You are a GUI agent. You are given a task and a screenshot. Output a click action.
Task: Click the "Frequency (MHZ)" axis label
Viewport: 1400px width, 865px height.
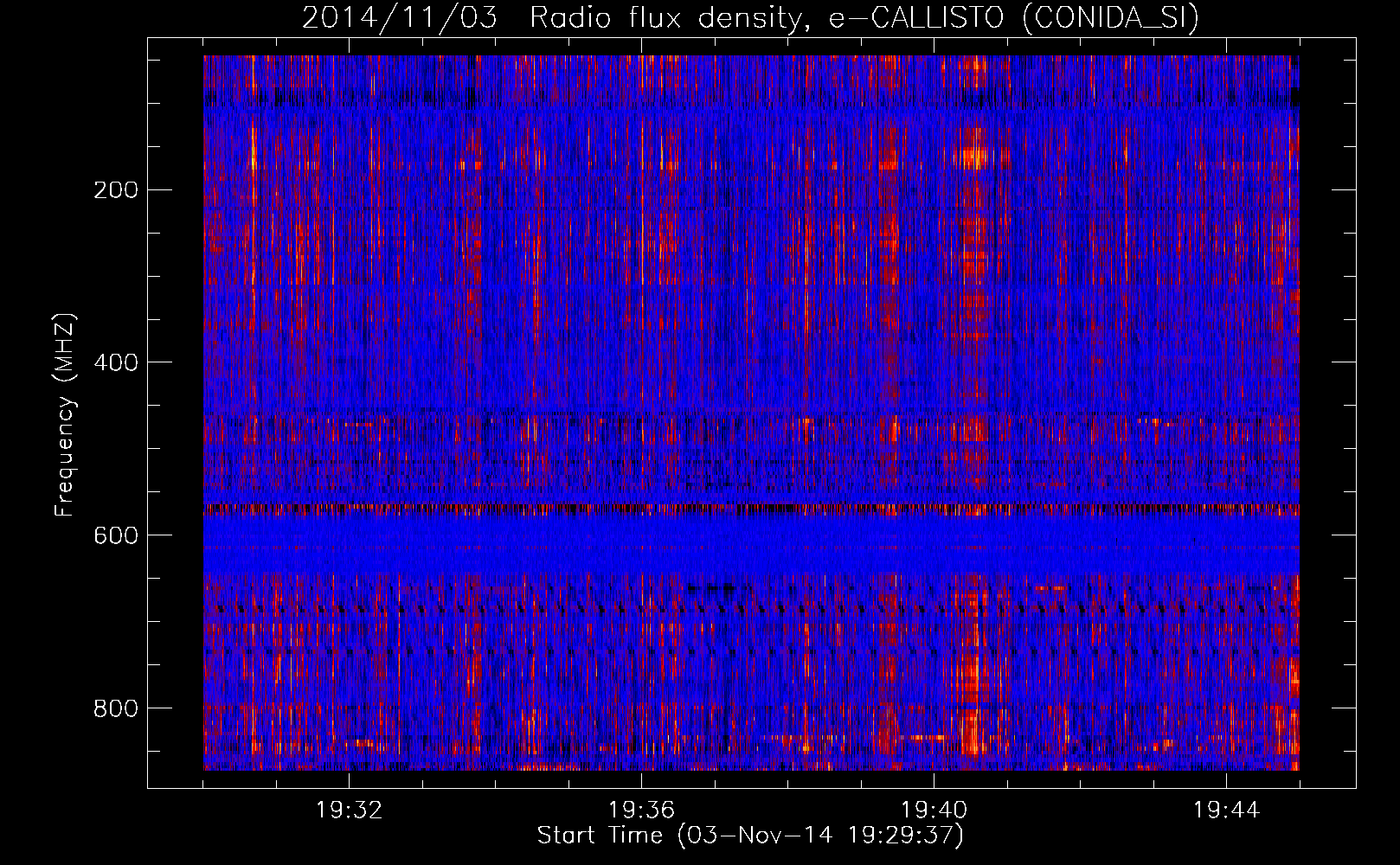(x=65, y=415)
